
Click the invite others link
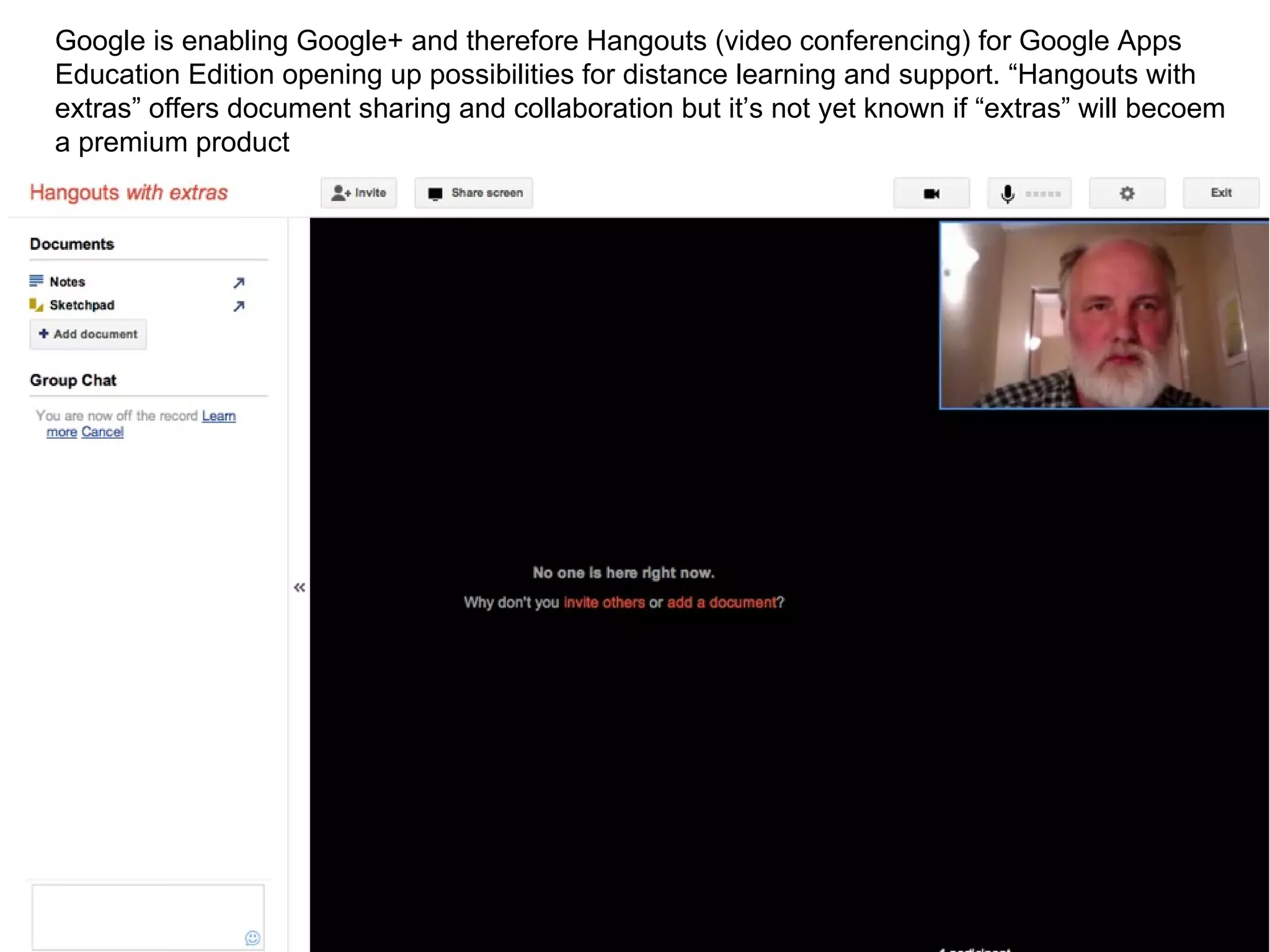[604, 602]
